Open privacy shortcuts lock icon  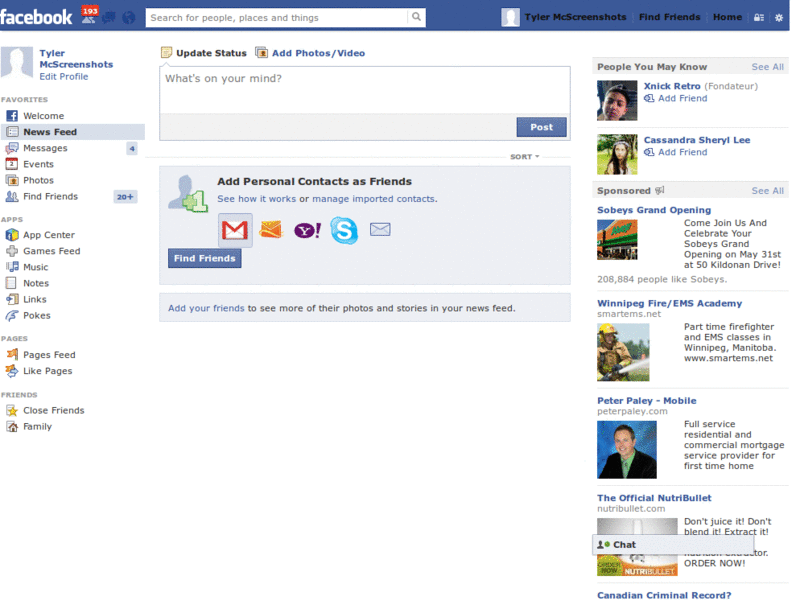pyautogui.click(x=759, y=17)
